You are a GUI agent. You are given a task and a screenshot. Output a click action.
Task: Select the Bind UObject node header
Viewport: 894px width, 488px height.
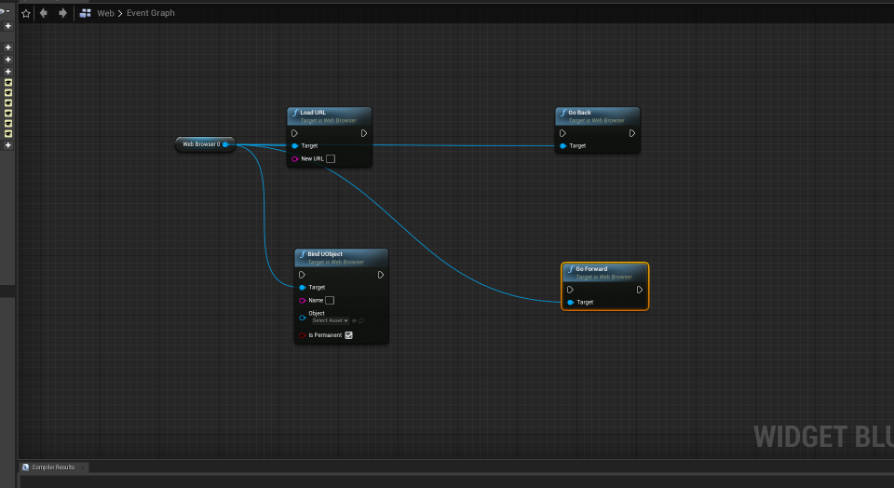pos(340,257)
